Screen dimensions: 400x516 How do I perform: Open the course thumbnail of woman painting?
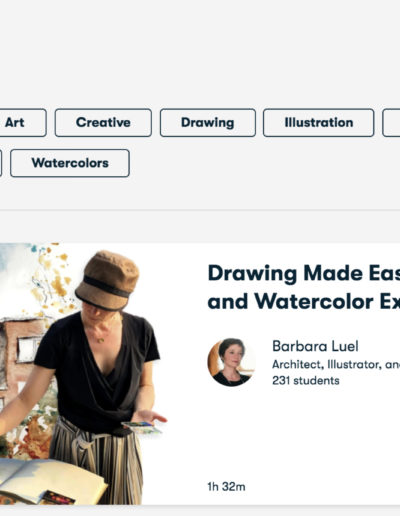pyautogui.click(x=83, y=374)
